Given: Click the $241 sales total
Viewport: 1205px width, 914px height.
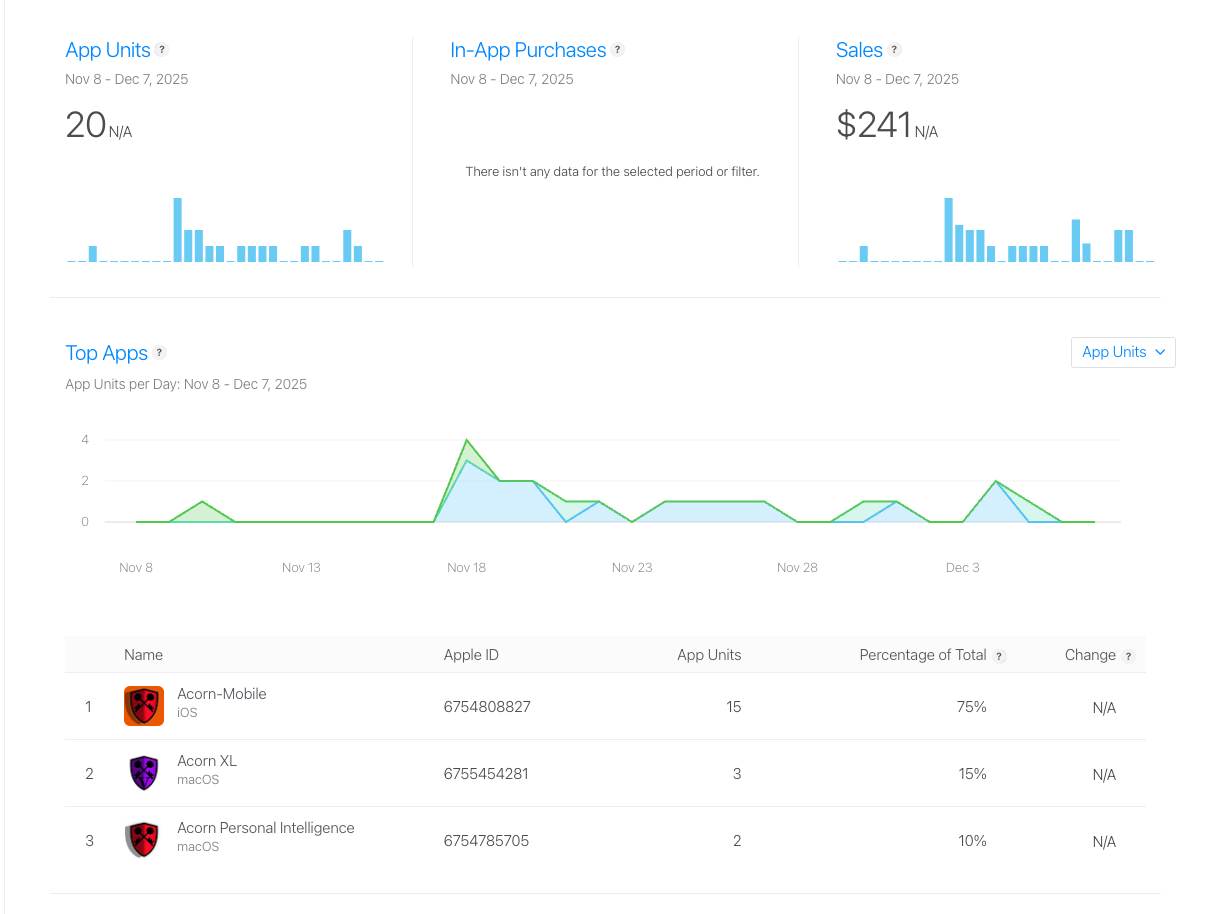Looking at the screenshot, I should coord(874,125).
